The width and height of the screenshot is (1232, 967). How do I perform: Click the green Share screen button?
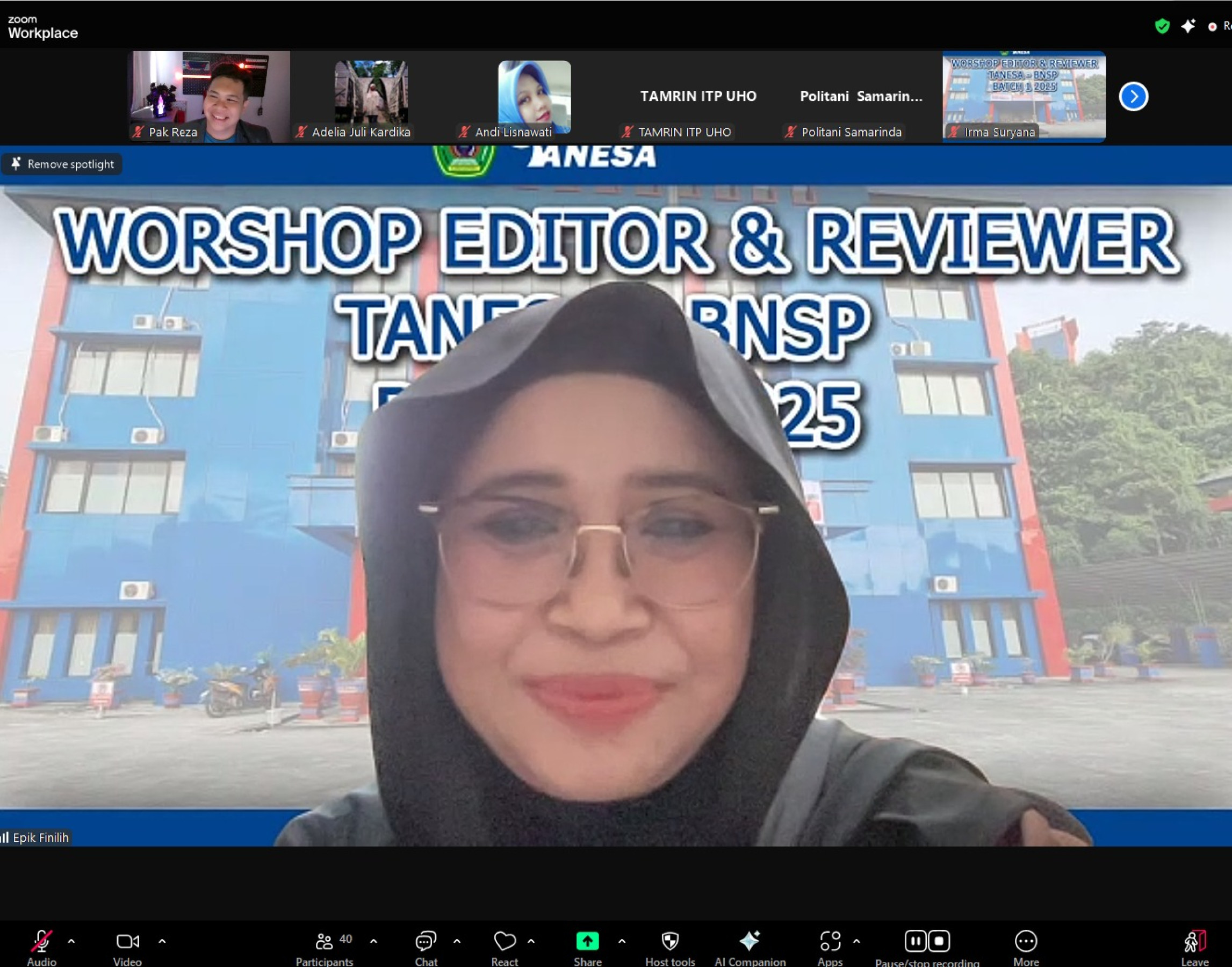click(588, 941)
